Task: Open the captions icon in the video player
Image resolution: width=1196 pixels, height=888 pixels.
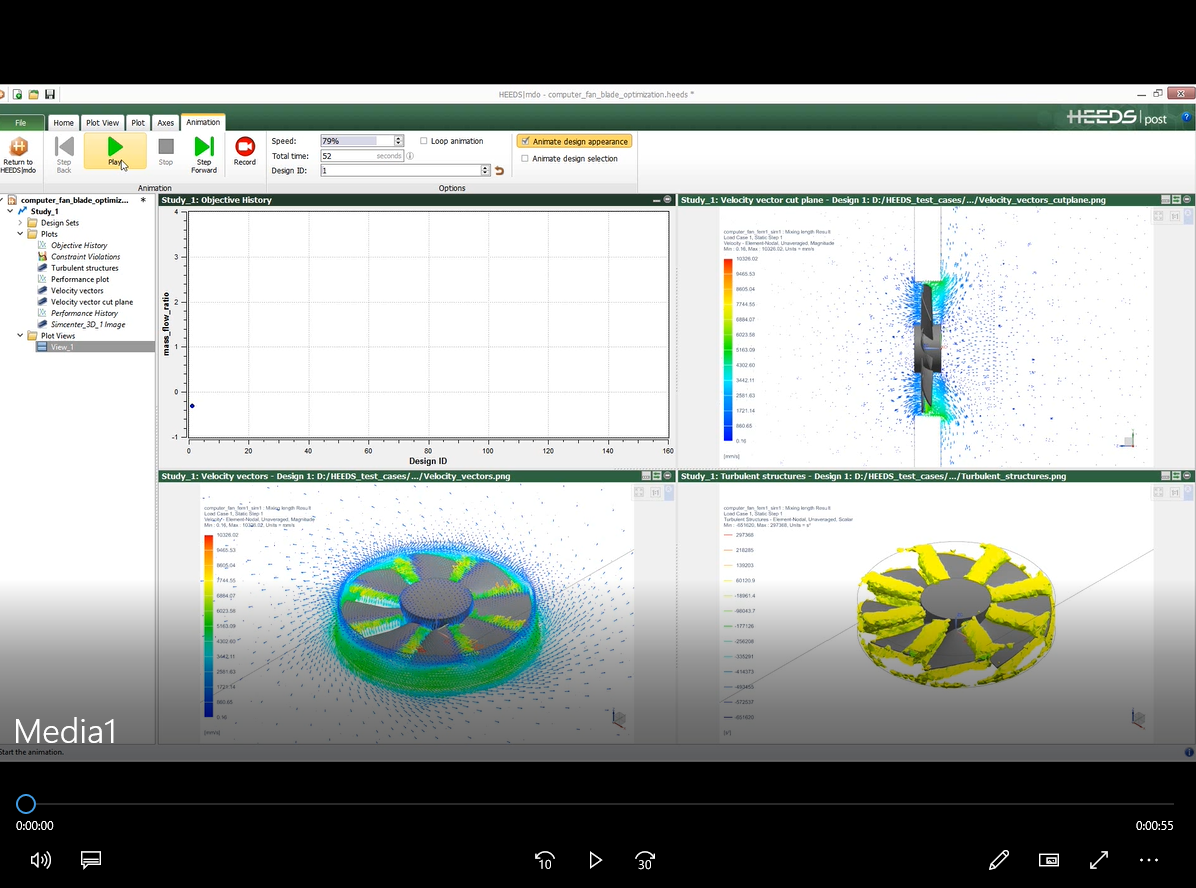Action: [91, 861]
